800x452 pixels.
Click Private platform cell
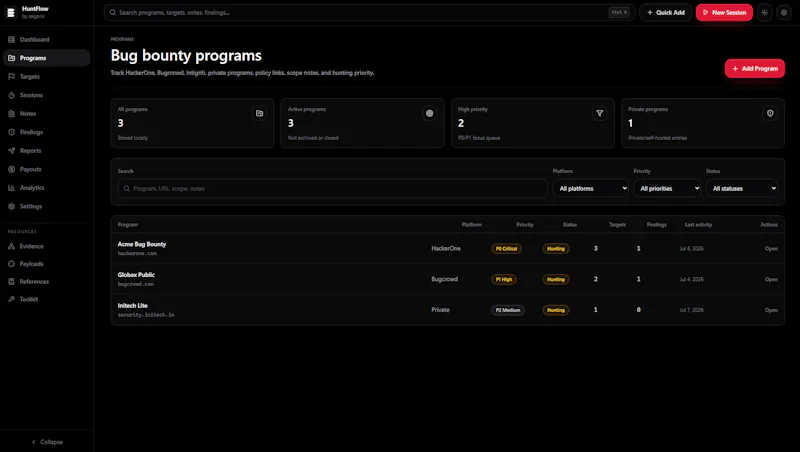pos(440,310)
